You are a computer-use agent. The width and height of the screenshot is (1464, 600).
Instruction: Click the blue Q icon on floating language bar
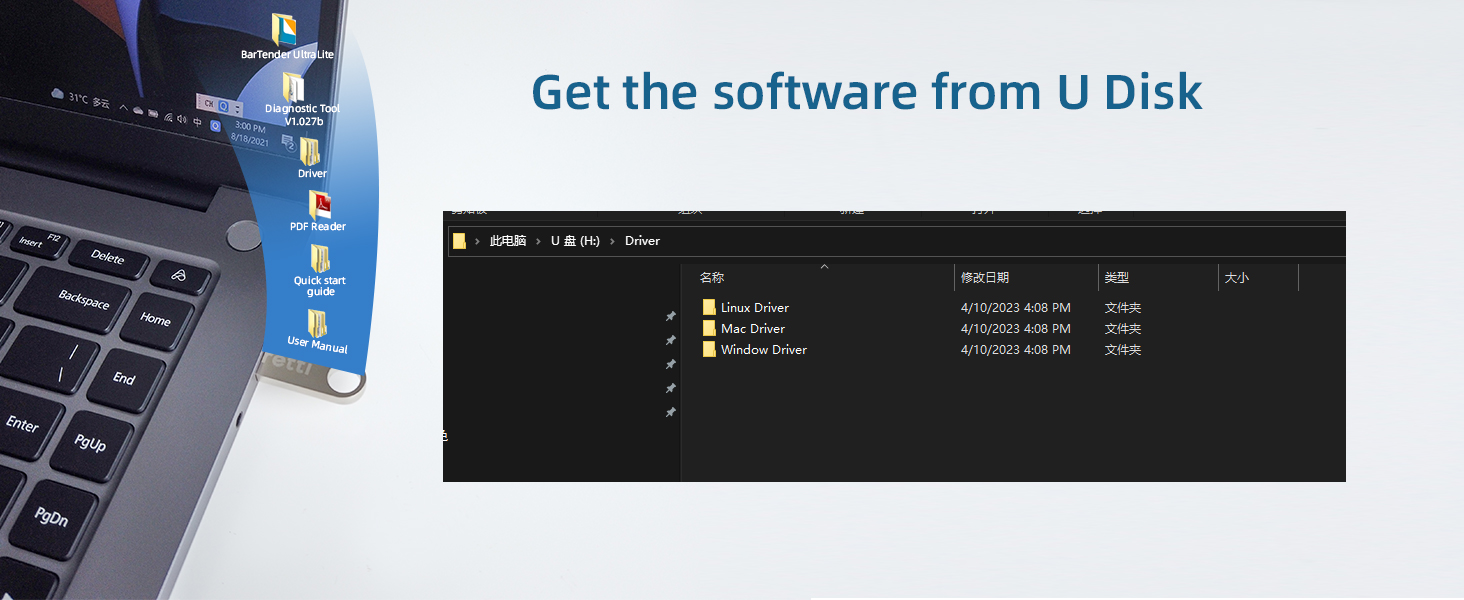[224, 106]
